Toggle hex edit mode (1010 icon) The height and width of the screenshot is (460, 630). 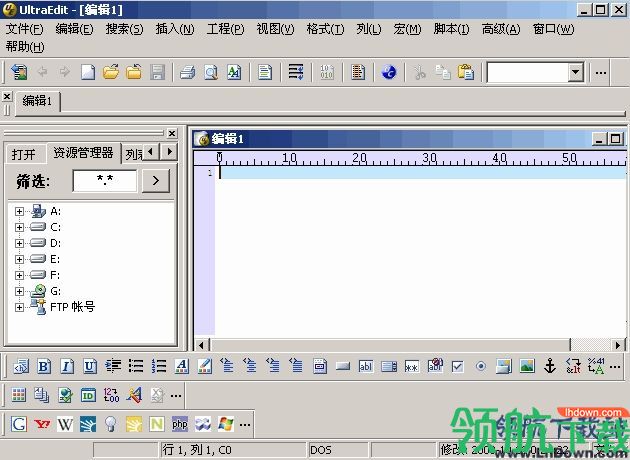(327, 72)
